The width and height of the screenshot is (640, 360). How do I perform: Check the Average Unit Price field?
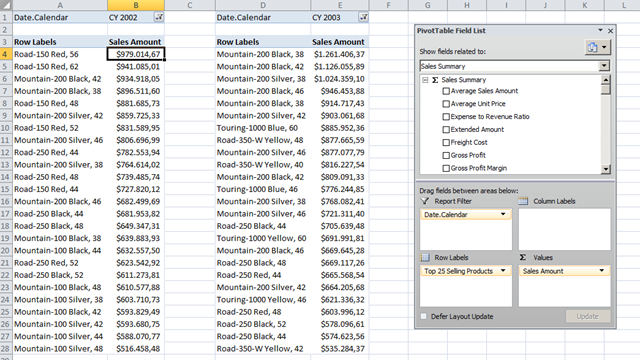pyautogui.click(x=446, y=104)
